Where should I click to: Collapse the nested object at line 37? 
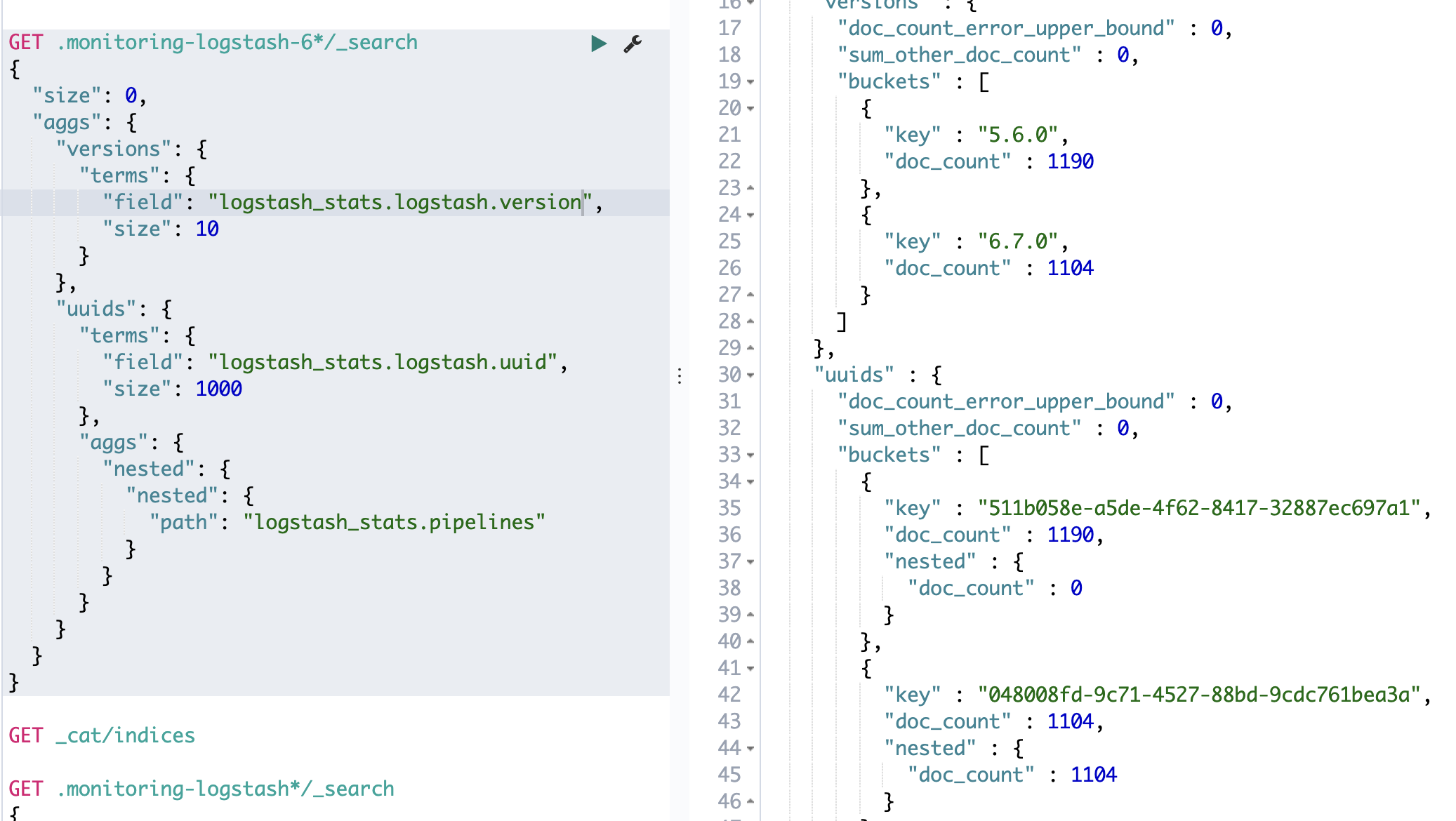click(x=750, y=562)
